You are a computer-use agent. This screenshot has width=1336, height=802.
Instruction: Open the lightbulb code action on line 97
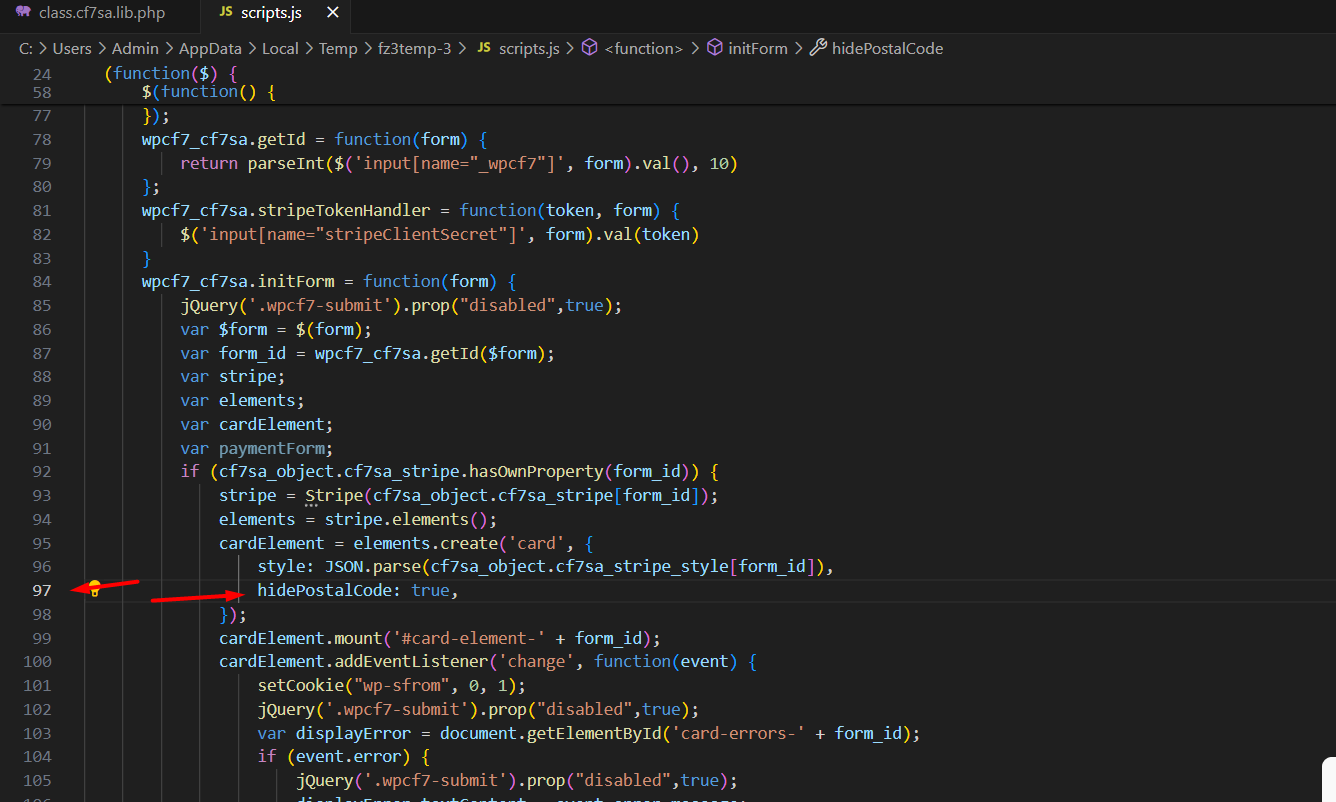pyautogui.click(x=94, y=589)
